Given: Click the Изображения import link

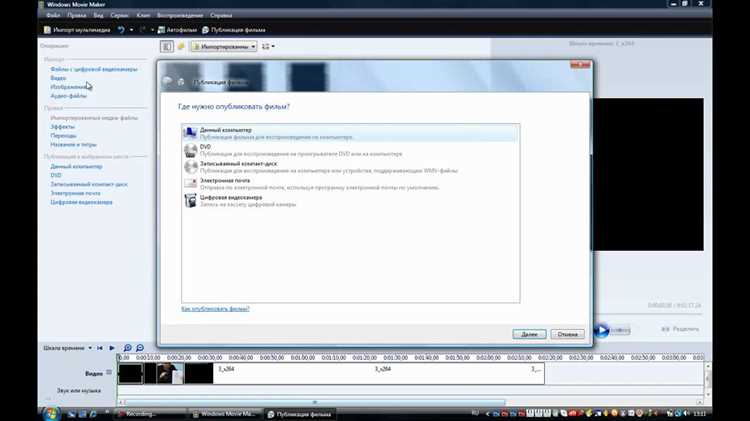Looking at the screenshot, I should click(69, 87).
